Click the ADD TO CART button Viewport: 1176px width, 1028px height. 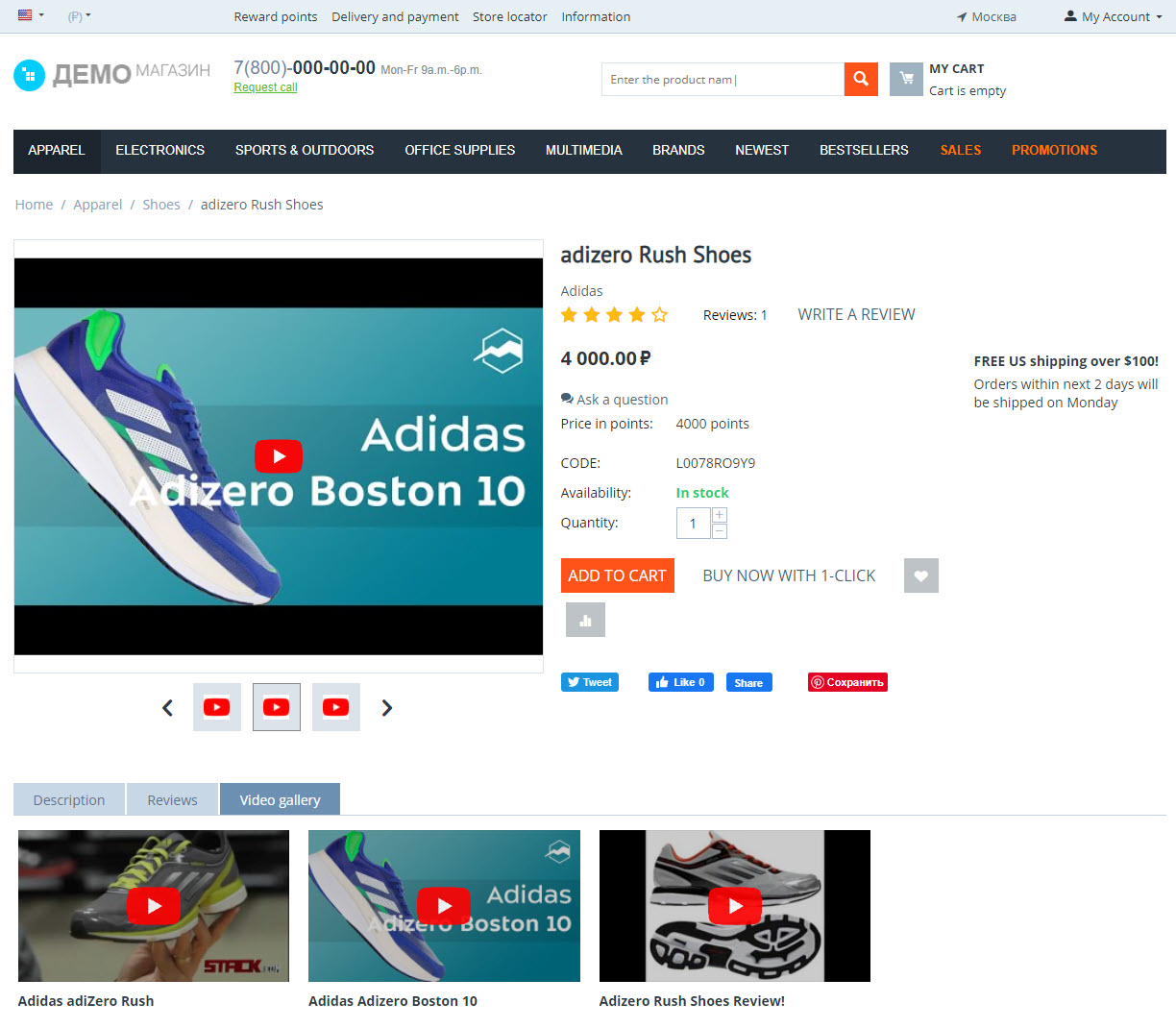617,575
